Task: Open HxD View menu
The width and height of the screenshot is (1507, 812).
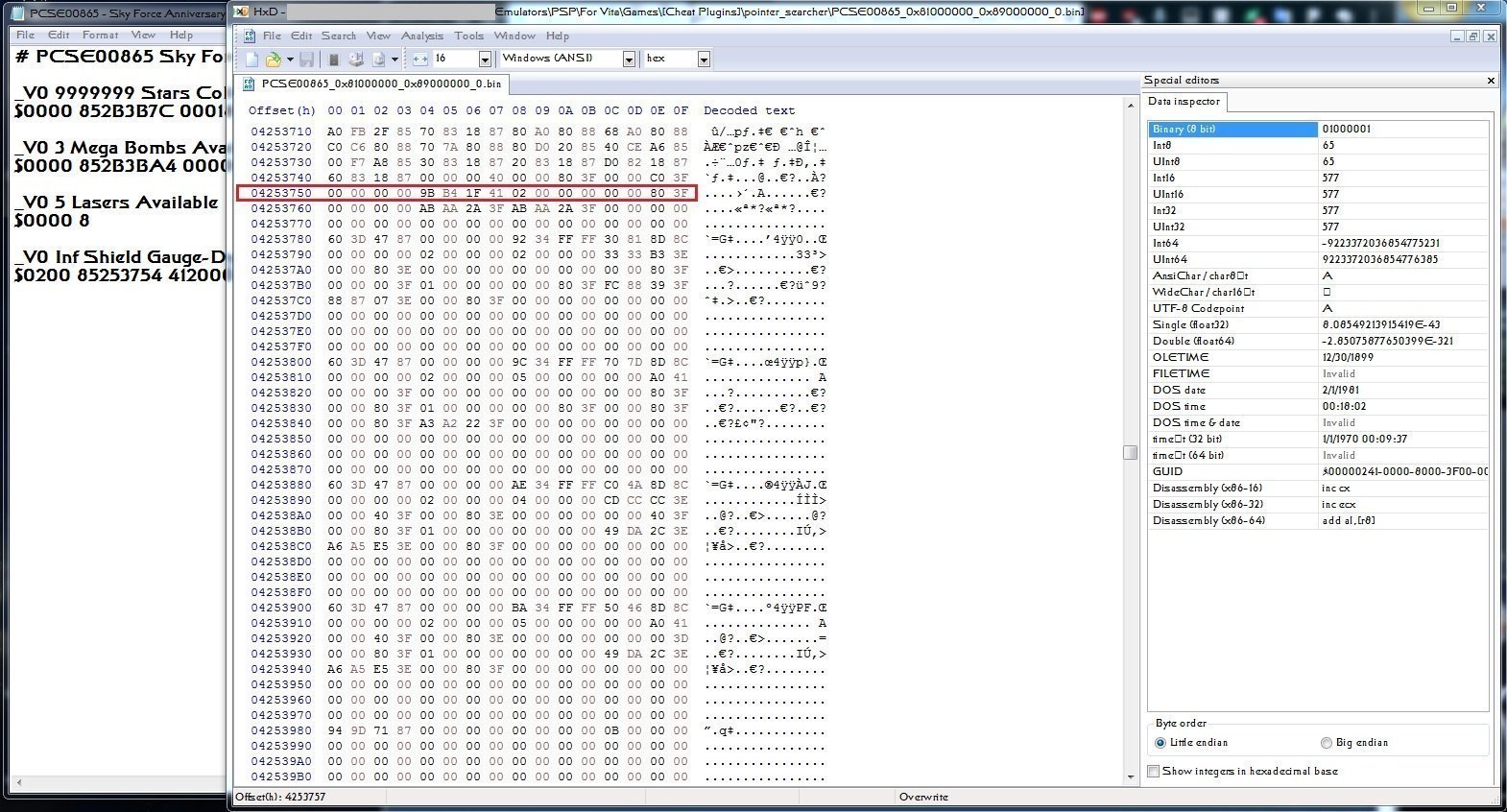Action: [x=378, y=36]
